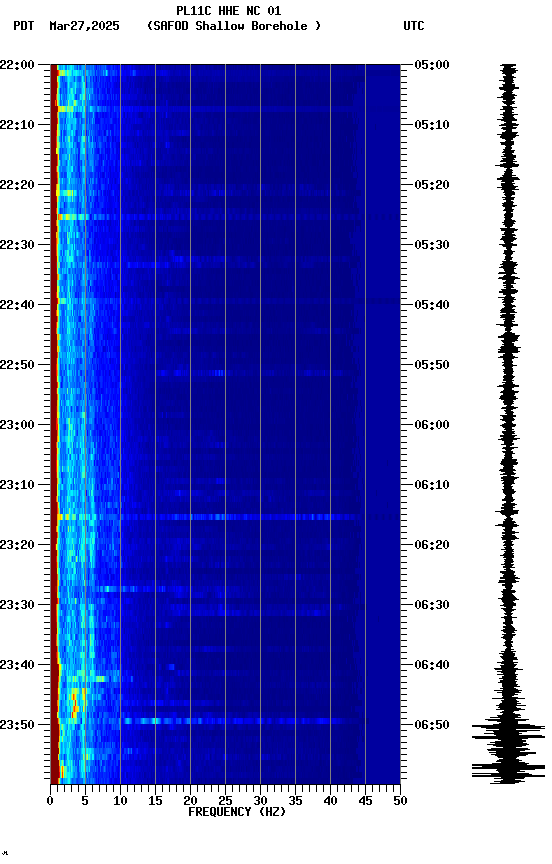The width and height of the screenshot is (552, 864).
Task: Click the 05:30 UTC time label
Action: click(432, 245)
